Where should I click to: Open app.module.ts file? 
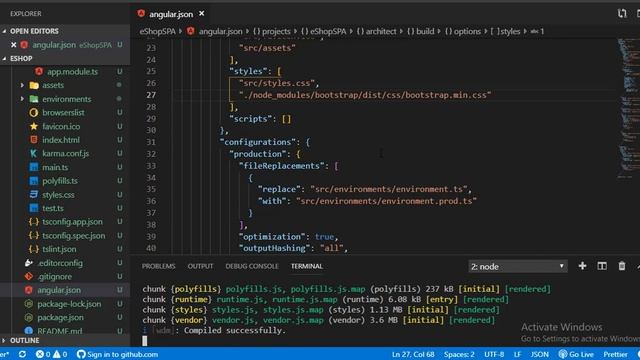click(x=72, y=71)
